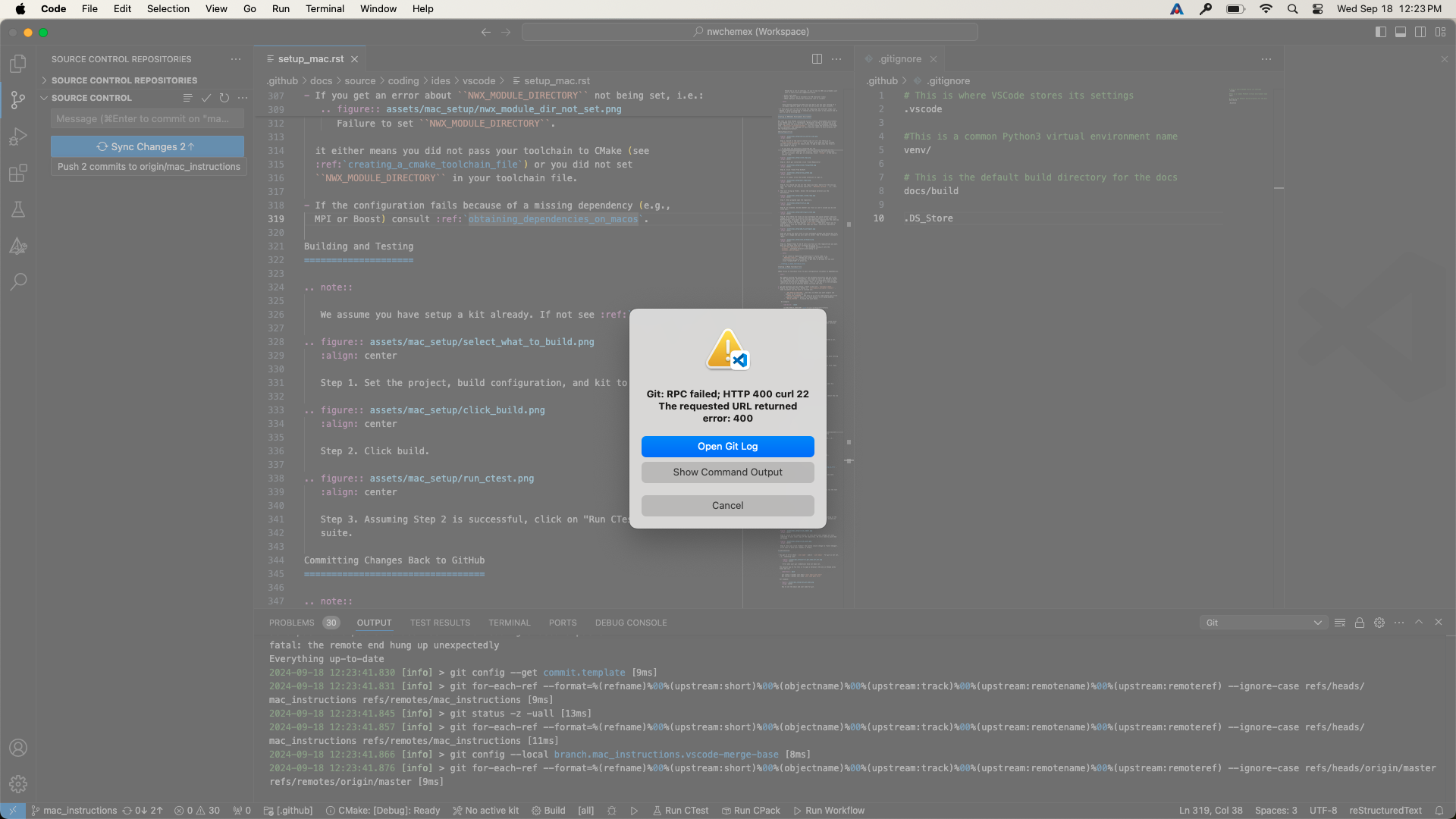Customize layout from the title bar icon
The image size is (1456, 819).
[x=1440, y=32]
